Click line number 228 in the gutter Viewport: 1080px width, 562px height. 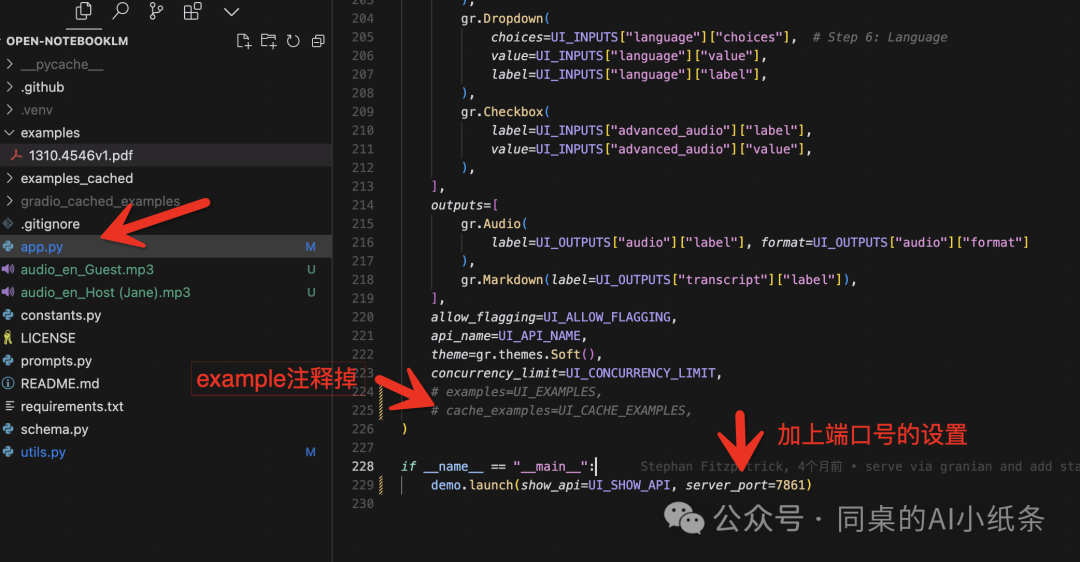coord(362,466)
